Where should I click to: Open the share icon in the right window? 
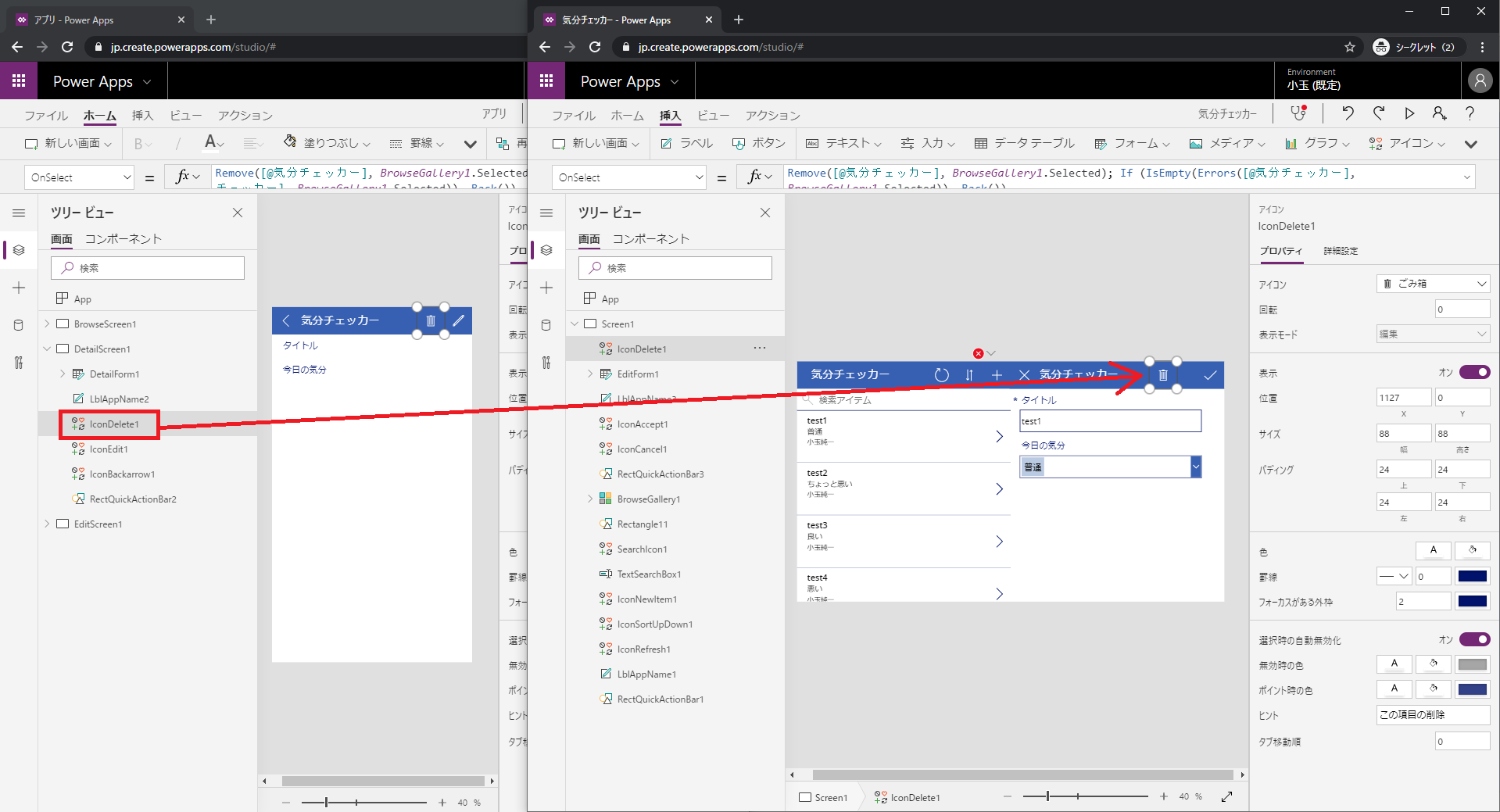click(x=1439, y=113)
